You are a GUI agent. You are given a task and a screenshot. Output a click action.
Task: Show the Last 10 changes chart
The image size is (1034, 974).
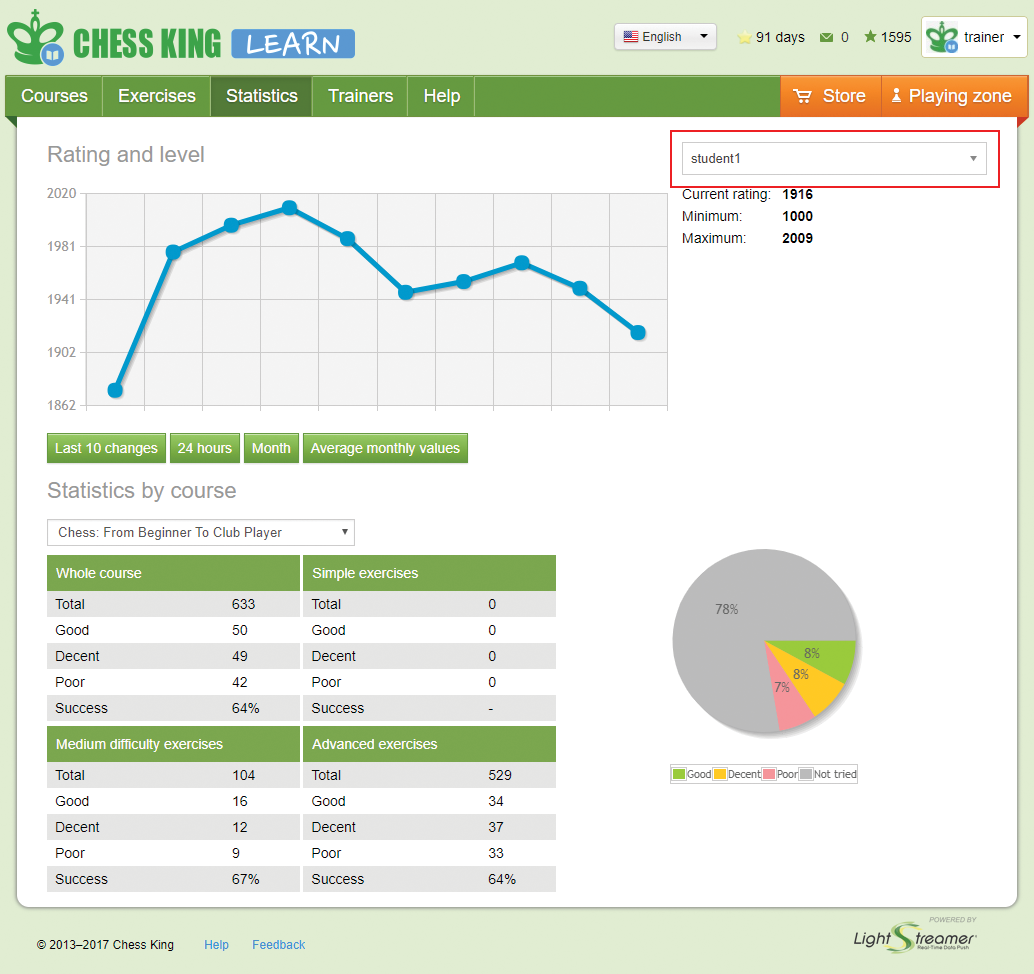106,448
